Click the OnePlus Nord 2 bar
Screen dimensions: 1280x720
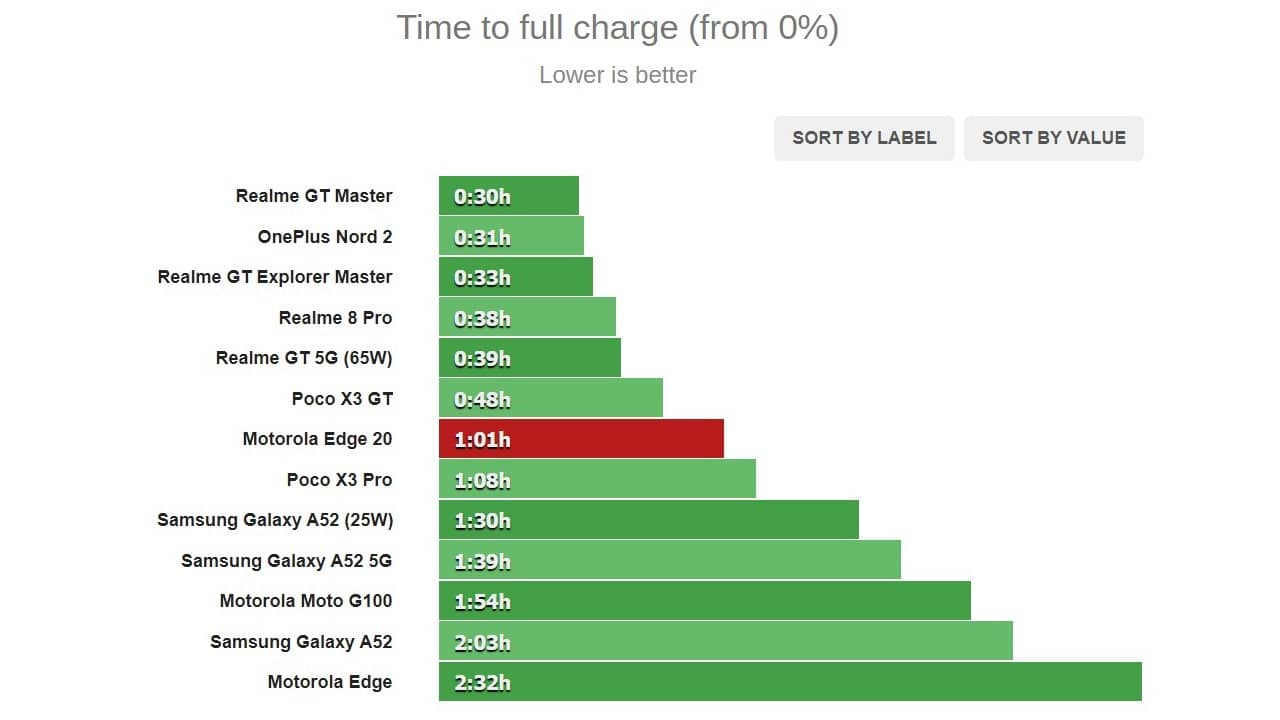[511, 237]
